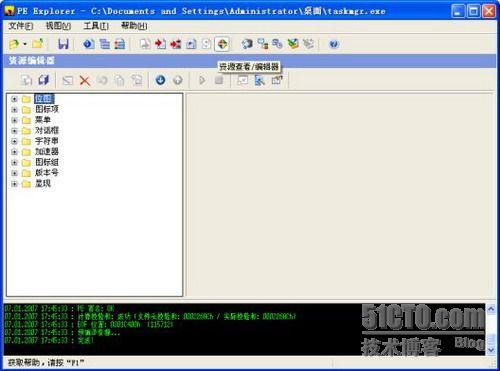Expand the 图标组 folder node
This screenshot has height=371, width=500.
coord(14,163)
